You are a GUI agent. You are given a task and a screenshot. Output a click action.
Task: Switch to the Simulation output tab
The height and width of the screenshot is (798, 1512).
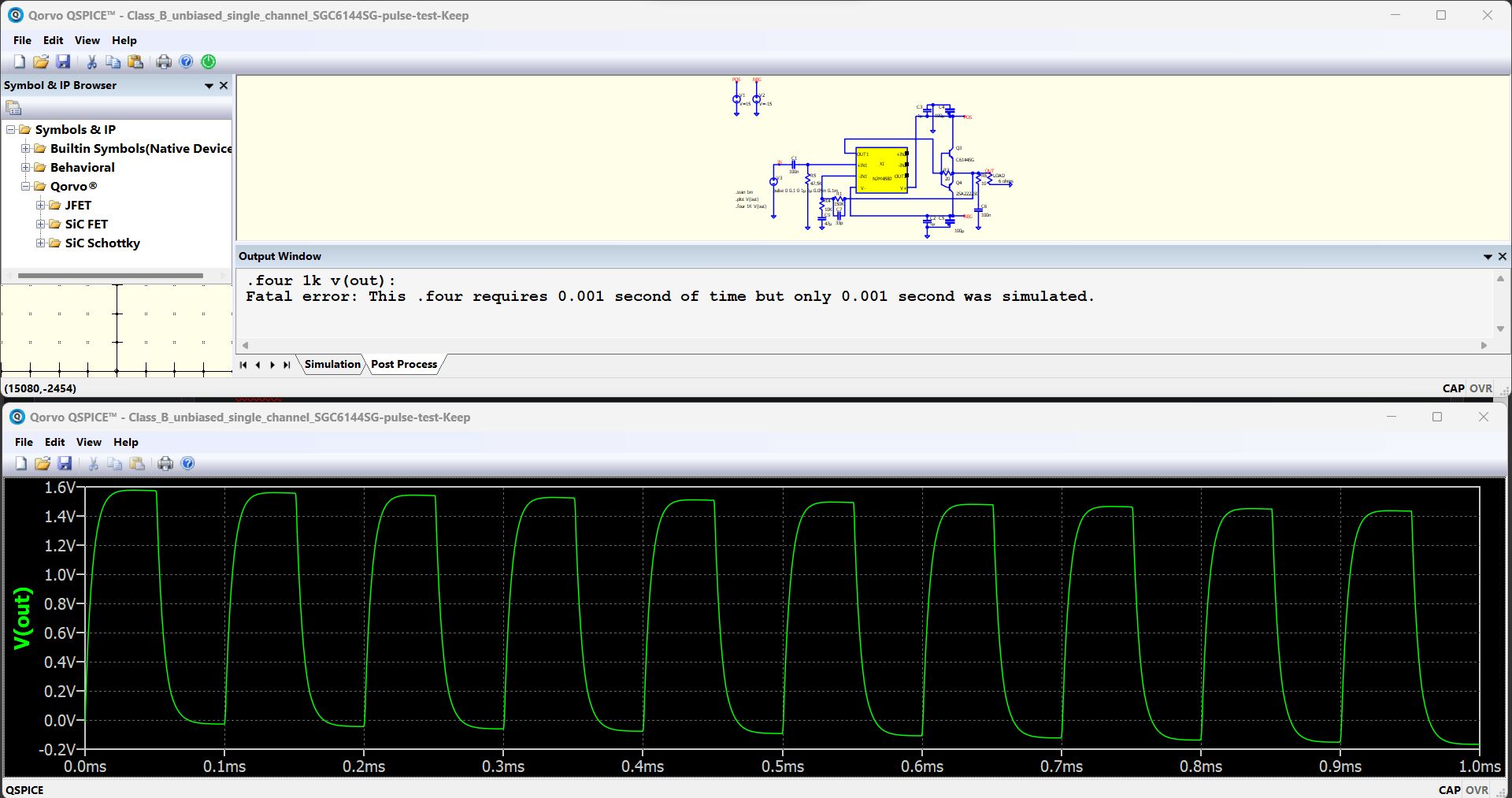tap(332, 364)
